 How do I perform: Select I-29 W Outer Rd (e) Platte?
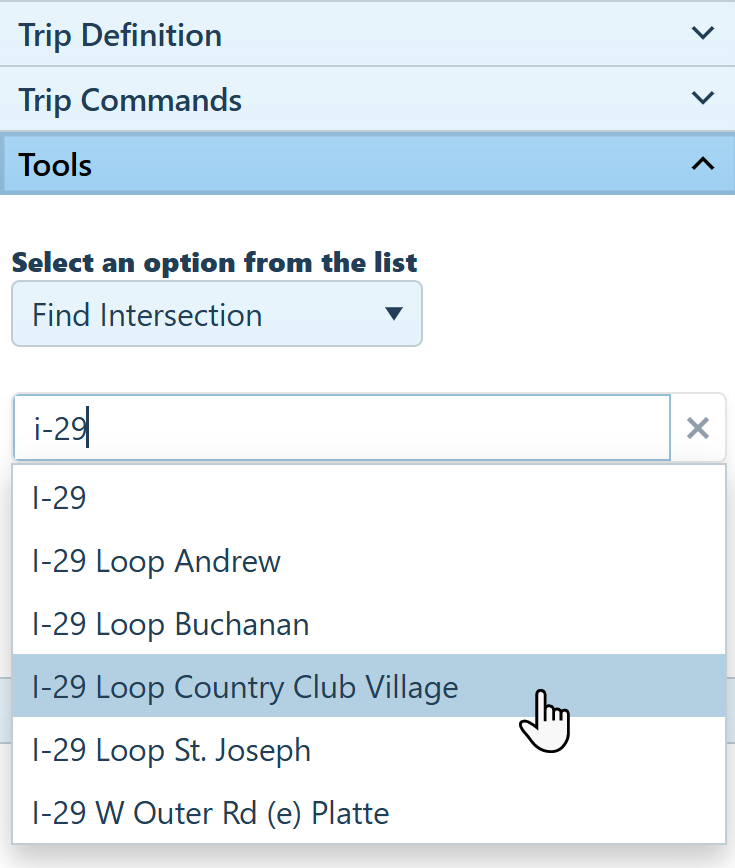tap(210, 812)
